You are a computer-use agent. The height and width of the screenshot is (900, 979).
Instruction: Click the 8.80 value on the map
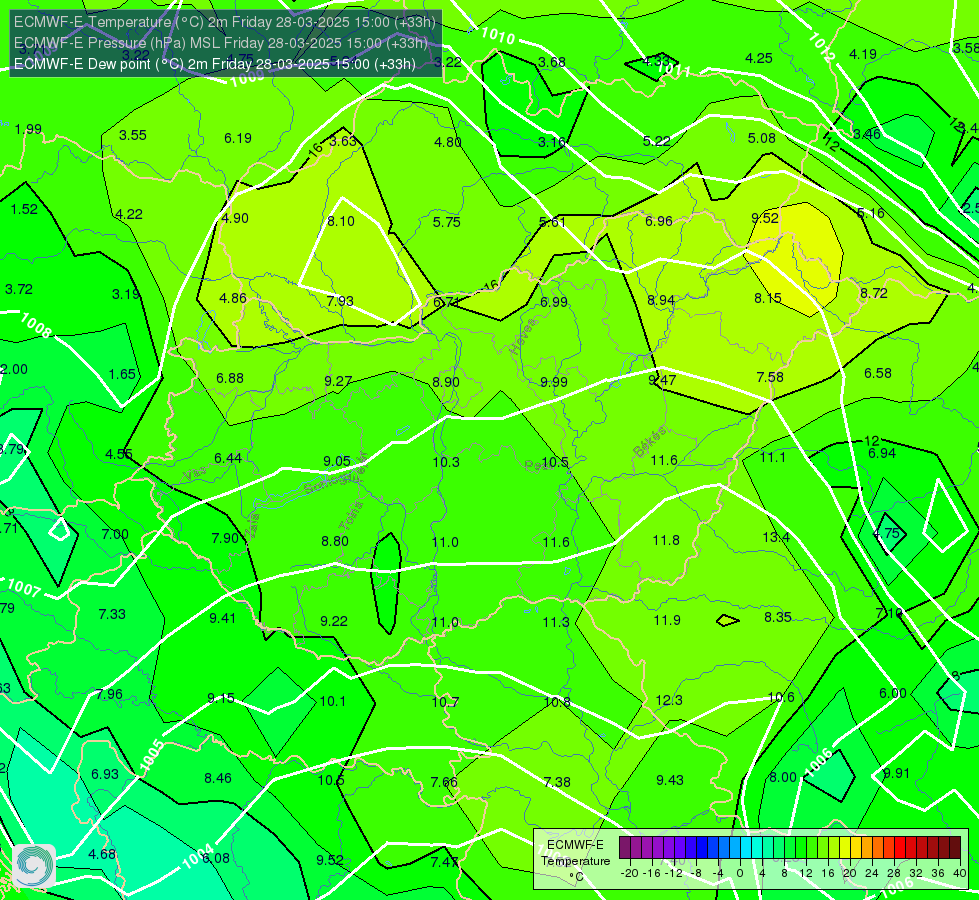335,541
